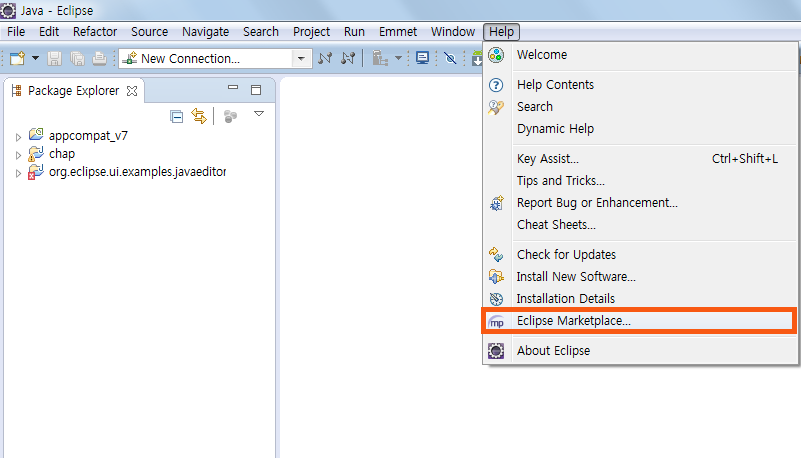The image size is (801, 458).
Task: Choose Check for Updates
Action: click(x=640, y=255)
